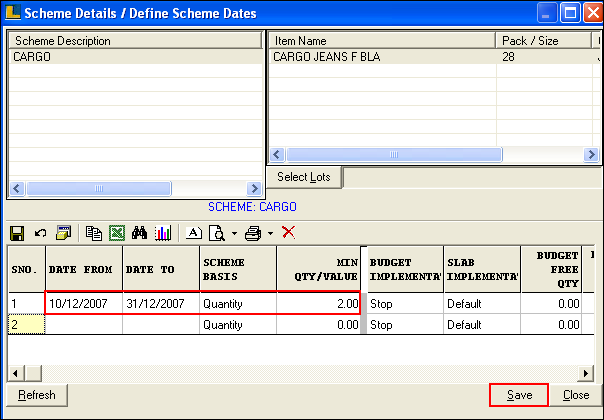Minimize the Scheme Details window

pos(547,13)
